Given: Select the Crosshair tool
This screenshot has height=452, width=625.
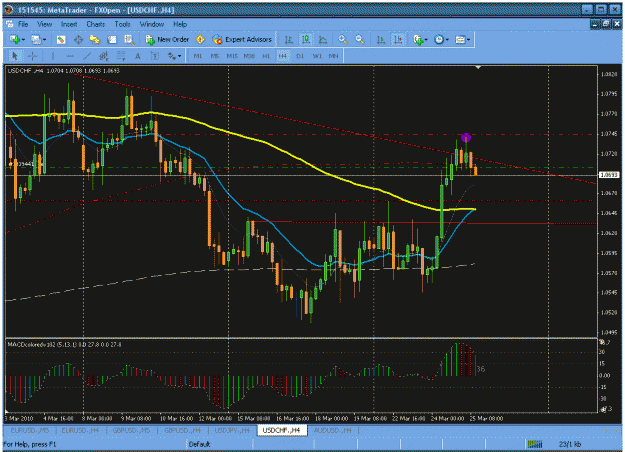Looking at the screenshot, I should [32, 56].
